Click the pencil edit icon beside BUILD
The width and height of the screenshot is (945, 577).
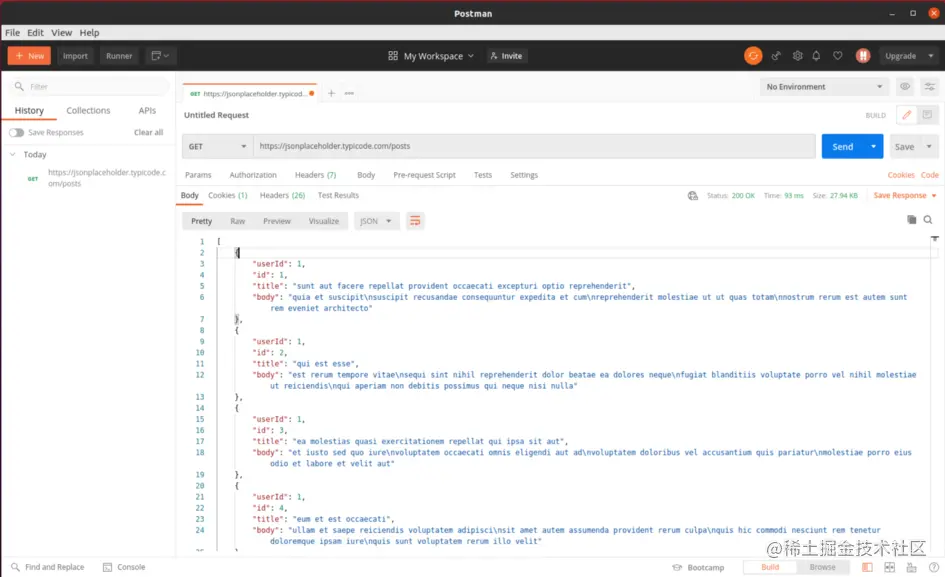click(x=906, y=115)
